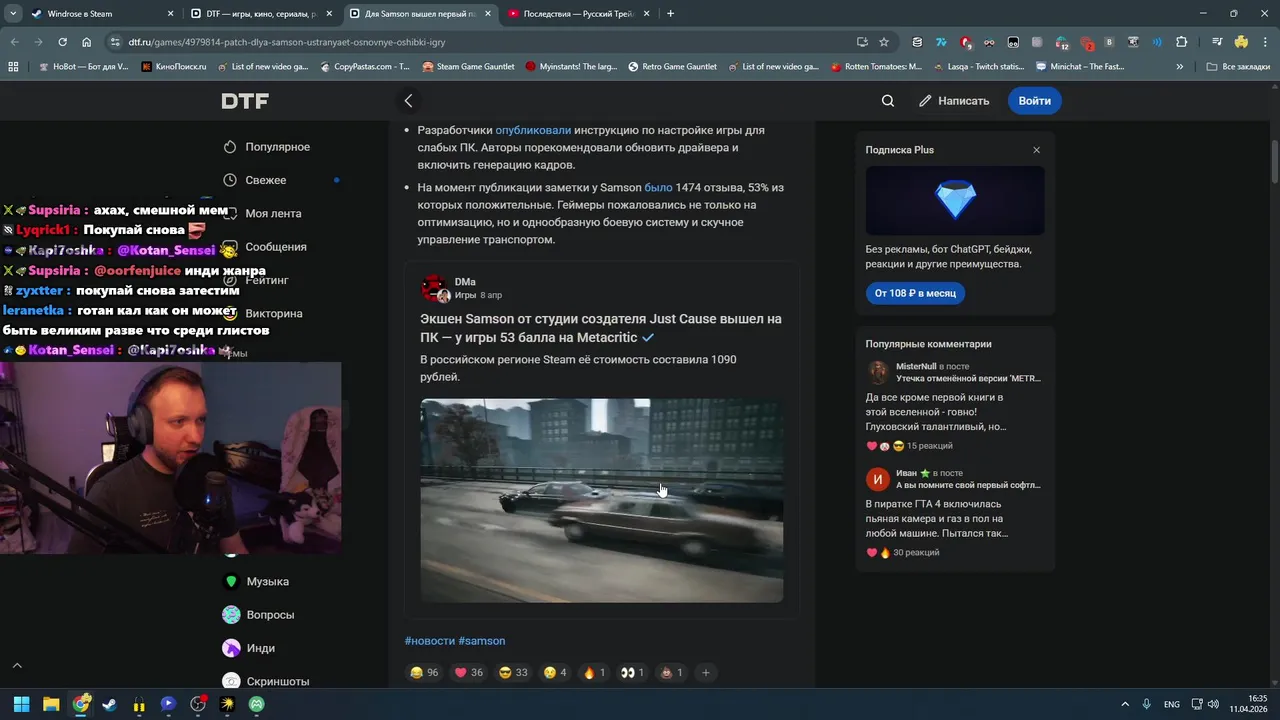Screen dimensions: 1280x720
Task: Open the Все закладки folder
Action: click(1239, 67)
